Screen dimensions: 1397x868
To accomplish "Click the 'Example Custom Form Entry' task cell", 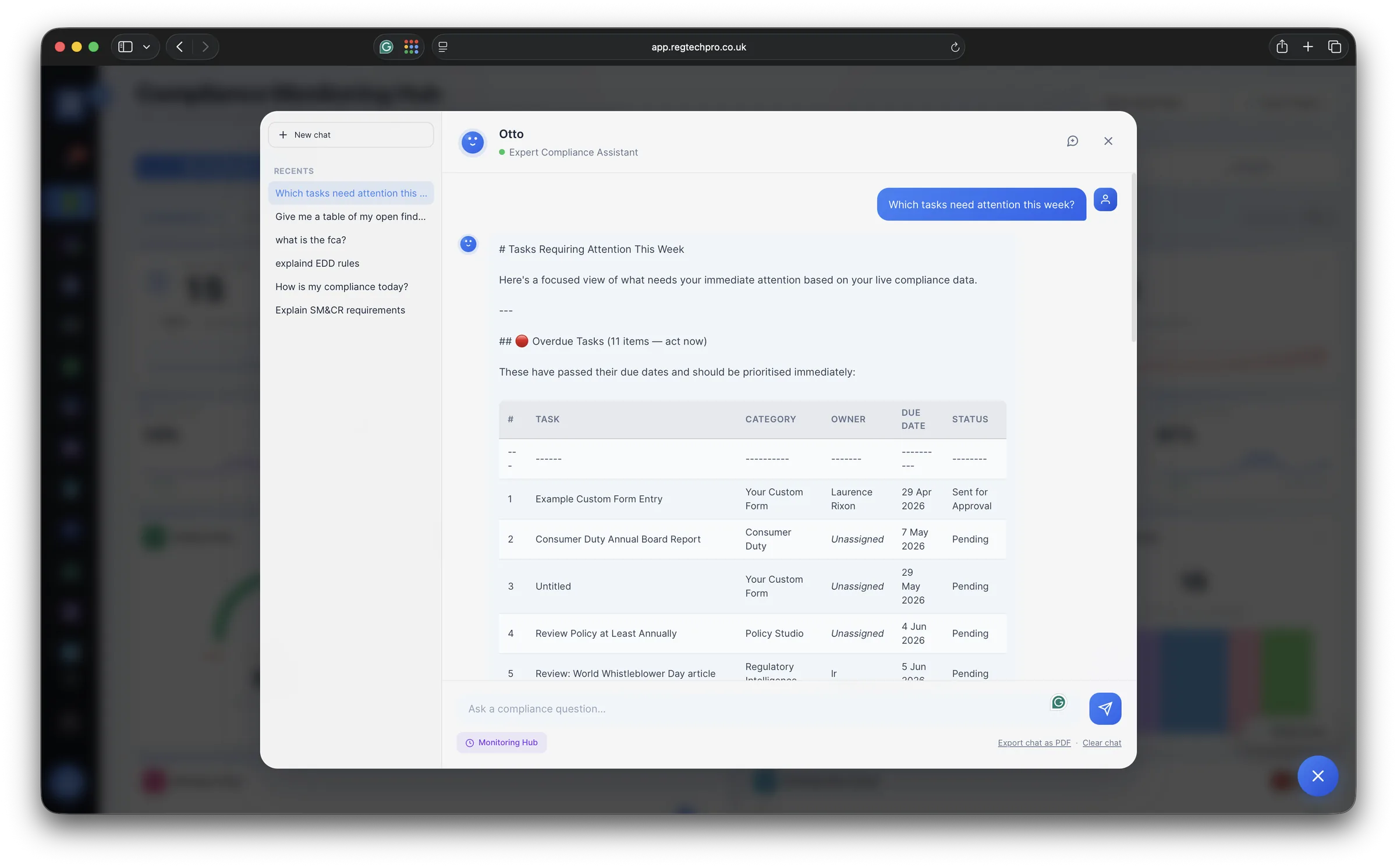I will (x=598, y=499).
